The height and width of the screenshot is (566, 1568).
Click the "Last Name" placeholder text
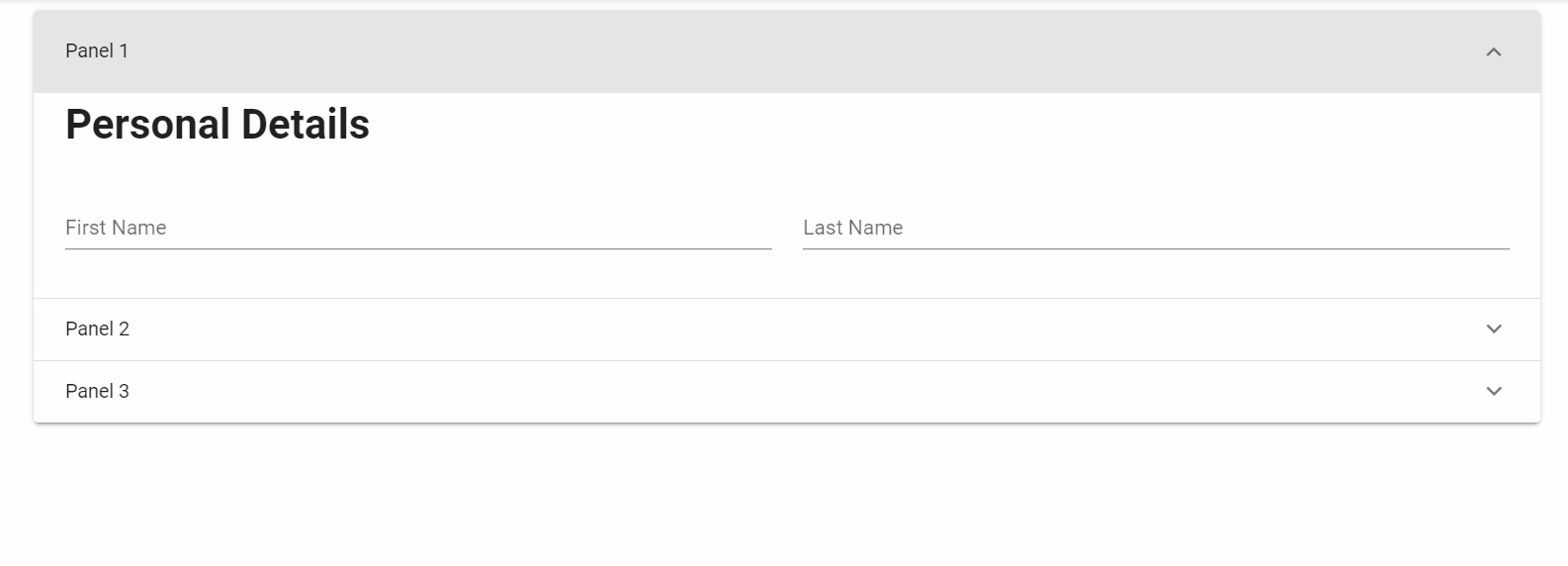pyautogui.click(x=853, y=228)
